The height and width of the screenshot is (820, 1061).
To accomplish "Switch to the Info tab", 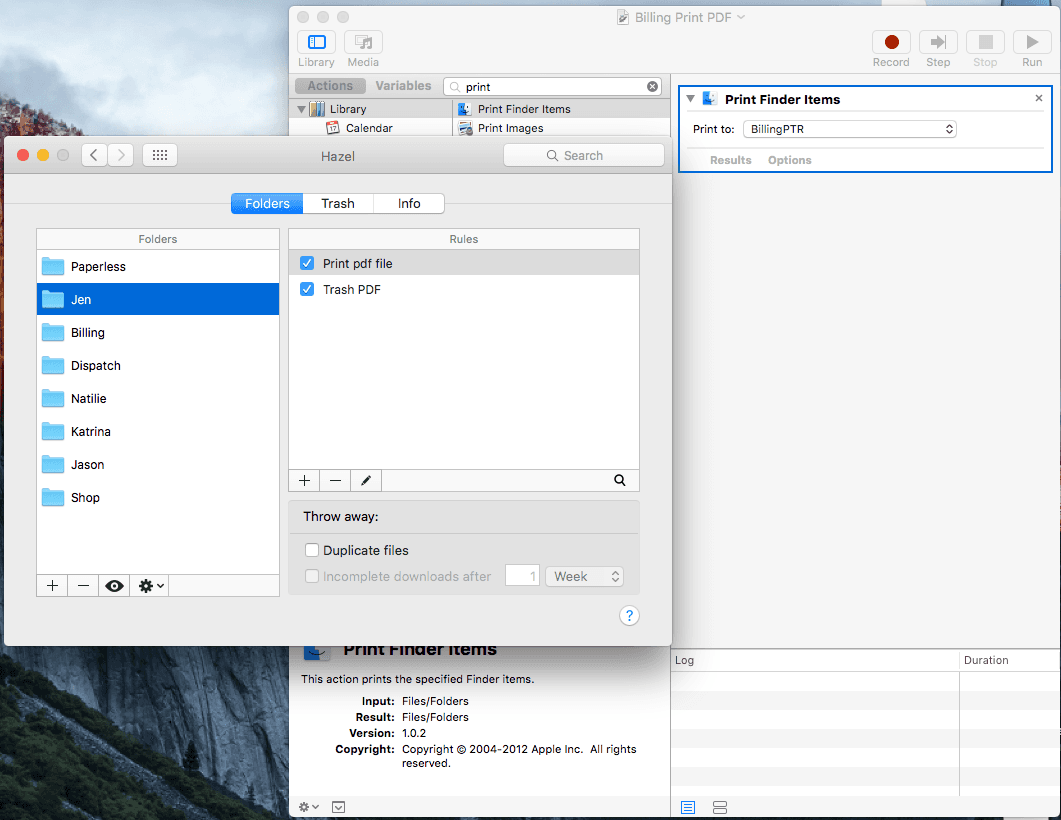I will pyautogui.click(x=409, y=204).
